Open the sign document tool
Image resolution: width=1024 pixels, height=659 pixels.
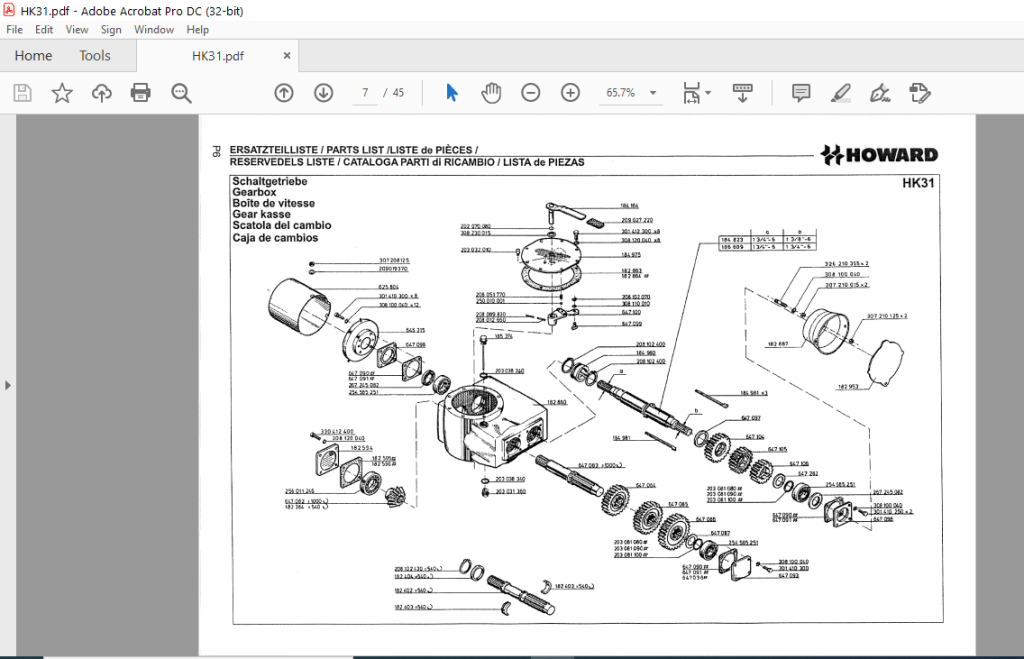coord(880,93)
